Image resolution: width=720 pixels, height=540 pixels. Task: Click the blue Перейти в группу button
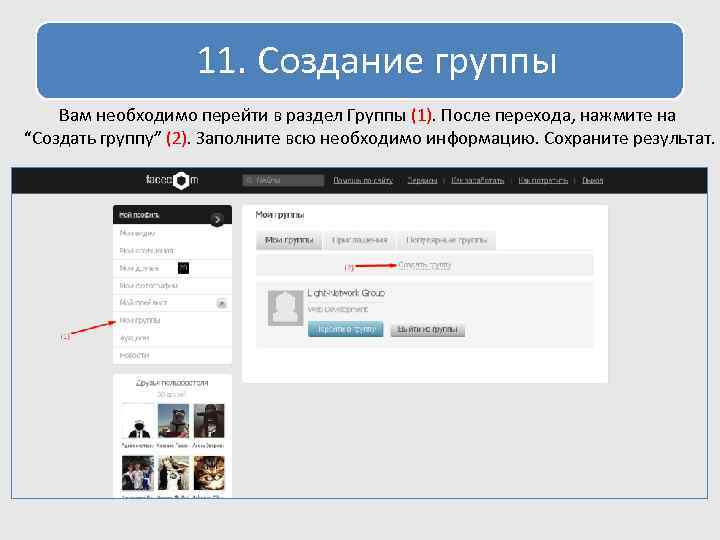(x=345, y=329)
